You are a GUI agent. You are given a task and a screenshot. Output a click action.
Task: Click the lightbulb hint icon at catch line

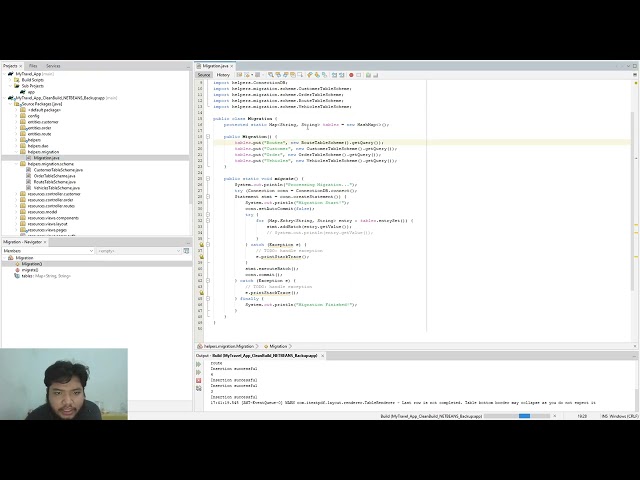tap(201, 245)
